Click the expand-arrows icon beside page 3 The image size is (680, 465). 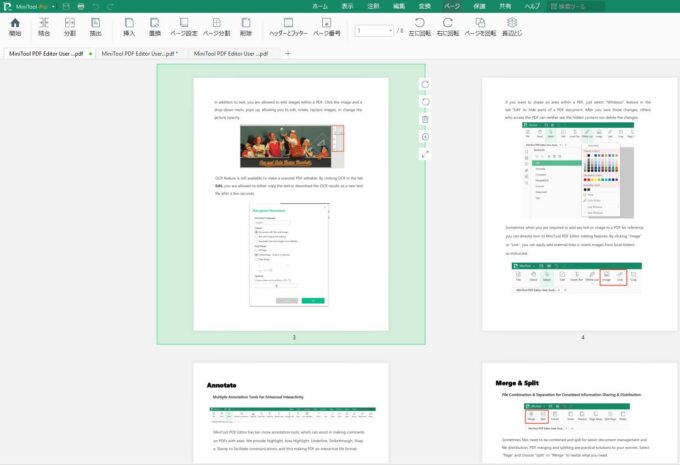point(425,154)
